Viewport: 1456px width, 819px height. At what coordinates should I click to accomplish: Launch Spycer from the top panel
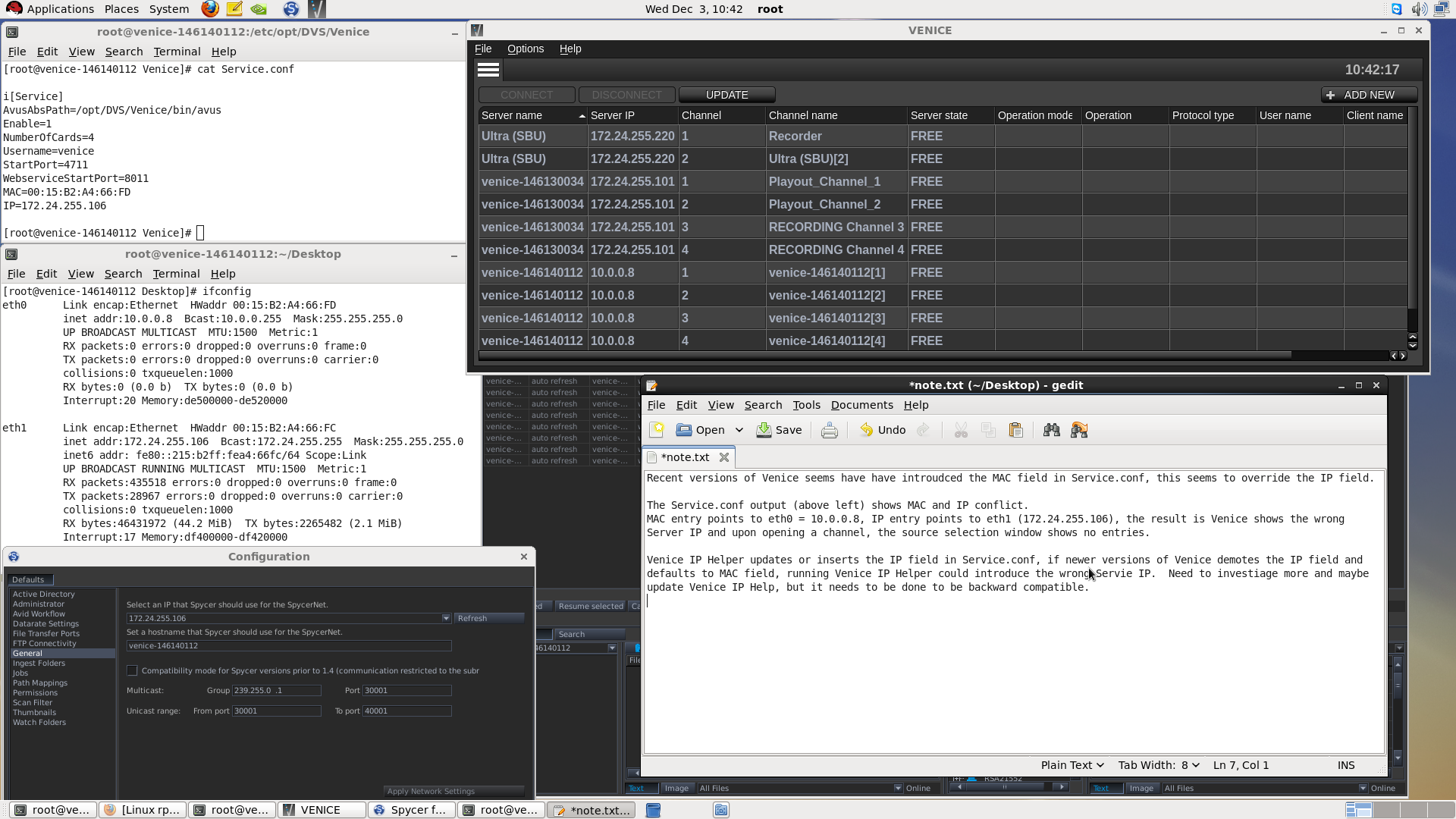(x=291, y=9)
